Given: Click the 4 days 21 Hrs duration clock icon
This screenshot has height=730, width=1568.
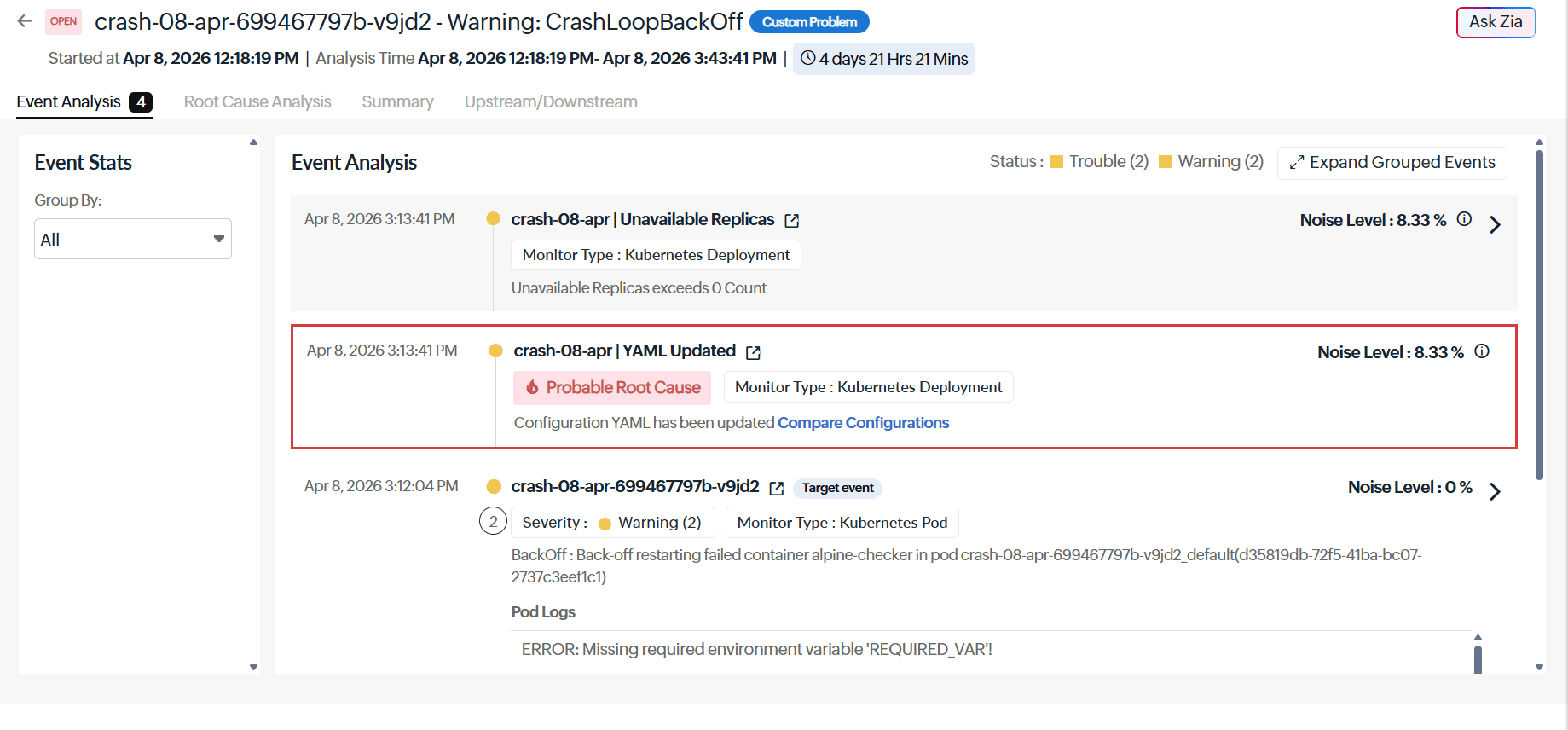Looking at the screenshot, I should coord(807,58).
